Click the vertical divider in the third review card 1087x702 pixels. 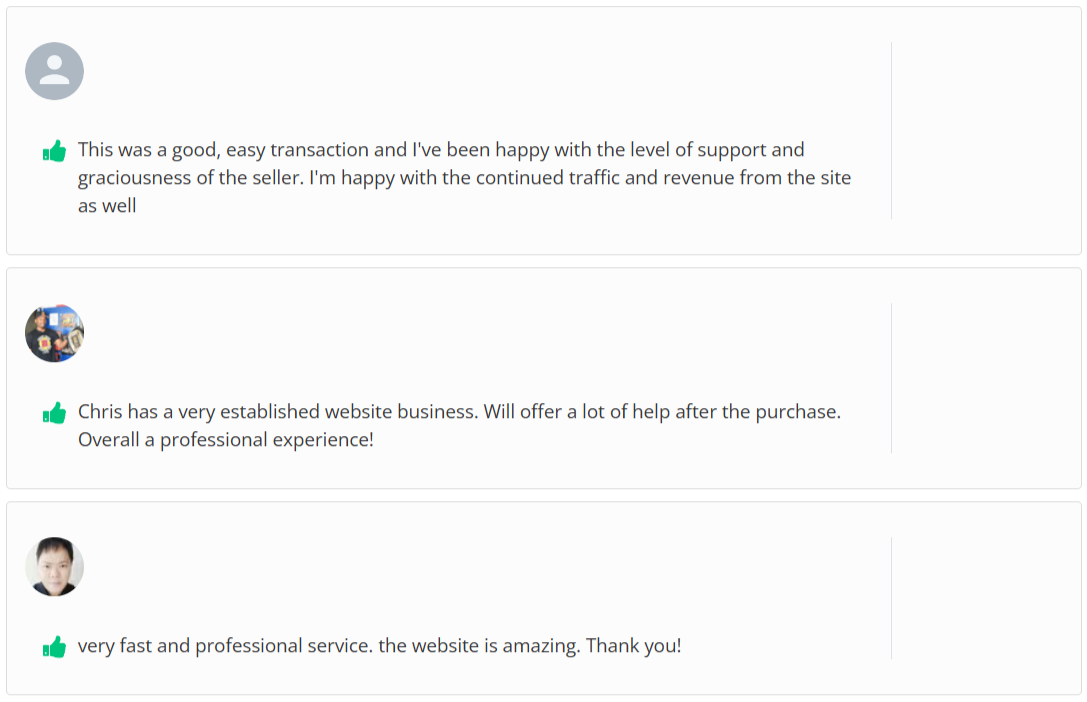coord(891,598)
